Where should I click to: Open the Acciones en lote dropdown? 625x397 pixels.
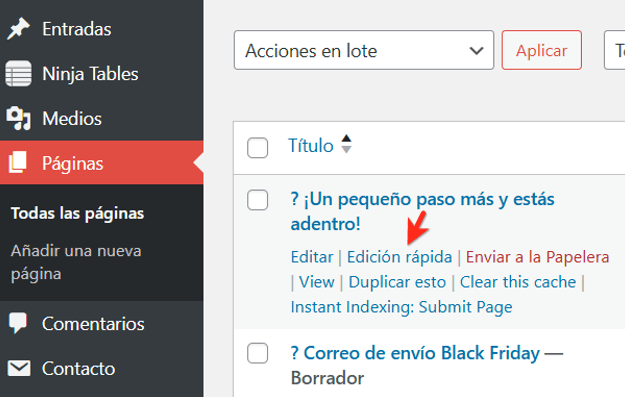(364, 50)
